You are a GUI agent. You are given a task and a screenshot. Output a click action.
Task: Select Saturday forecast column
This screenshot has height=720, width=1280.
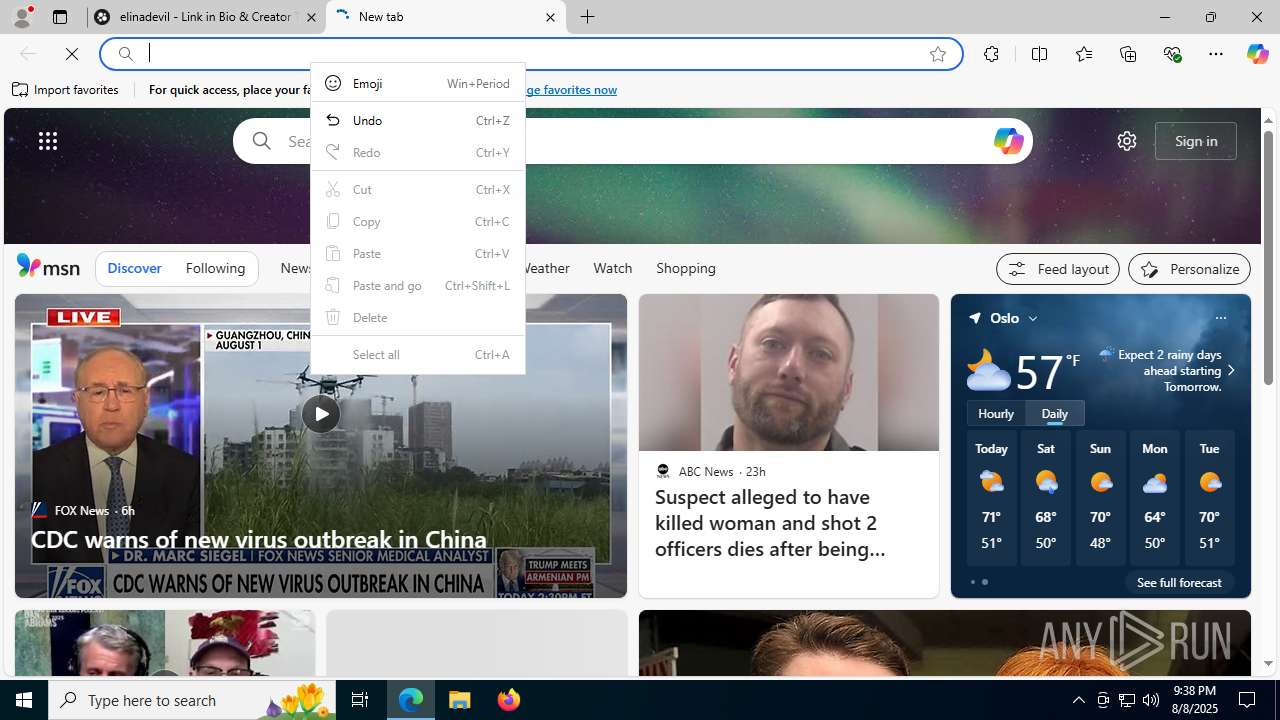1045,498
